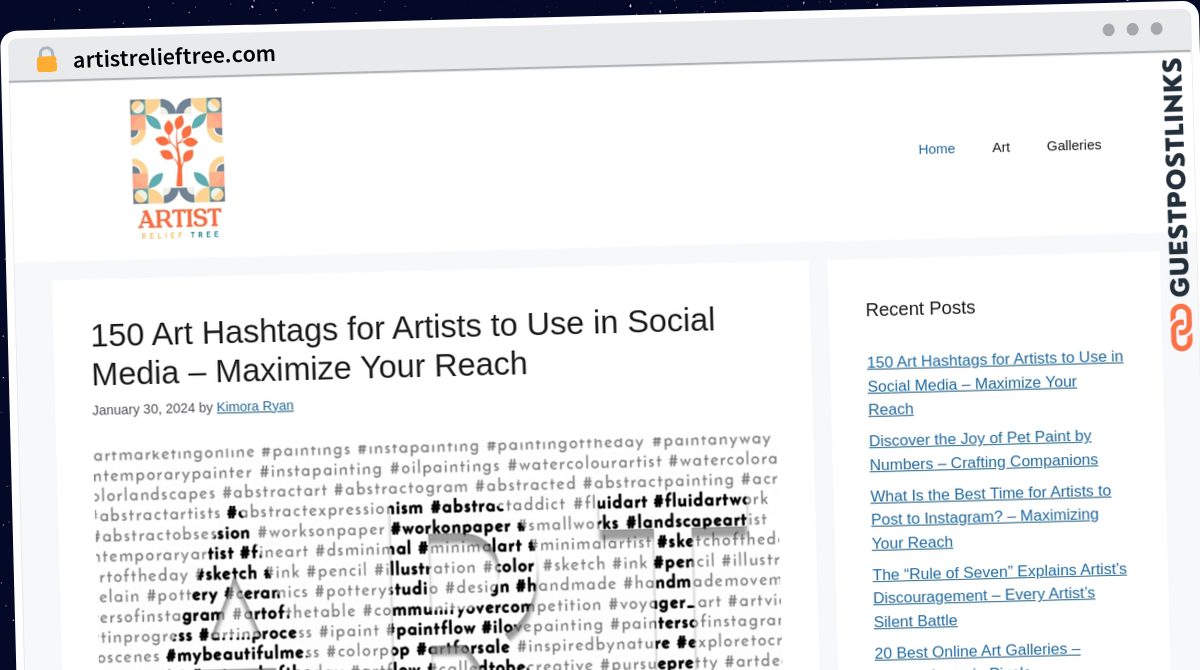Click the GuestPostLinks chain logo icon
This screenshot has width=1200, height=670.
point(1182,328)
